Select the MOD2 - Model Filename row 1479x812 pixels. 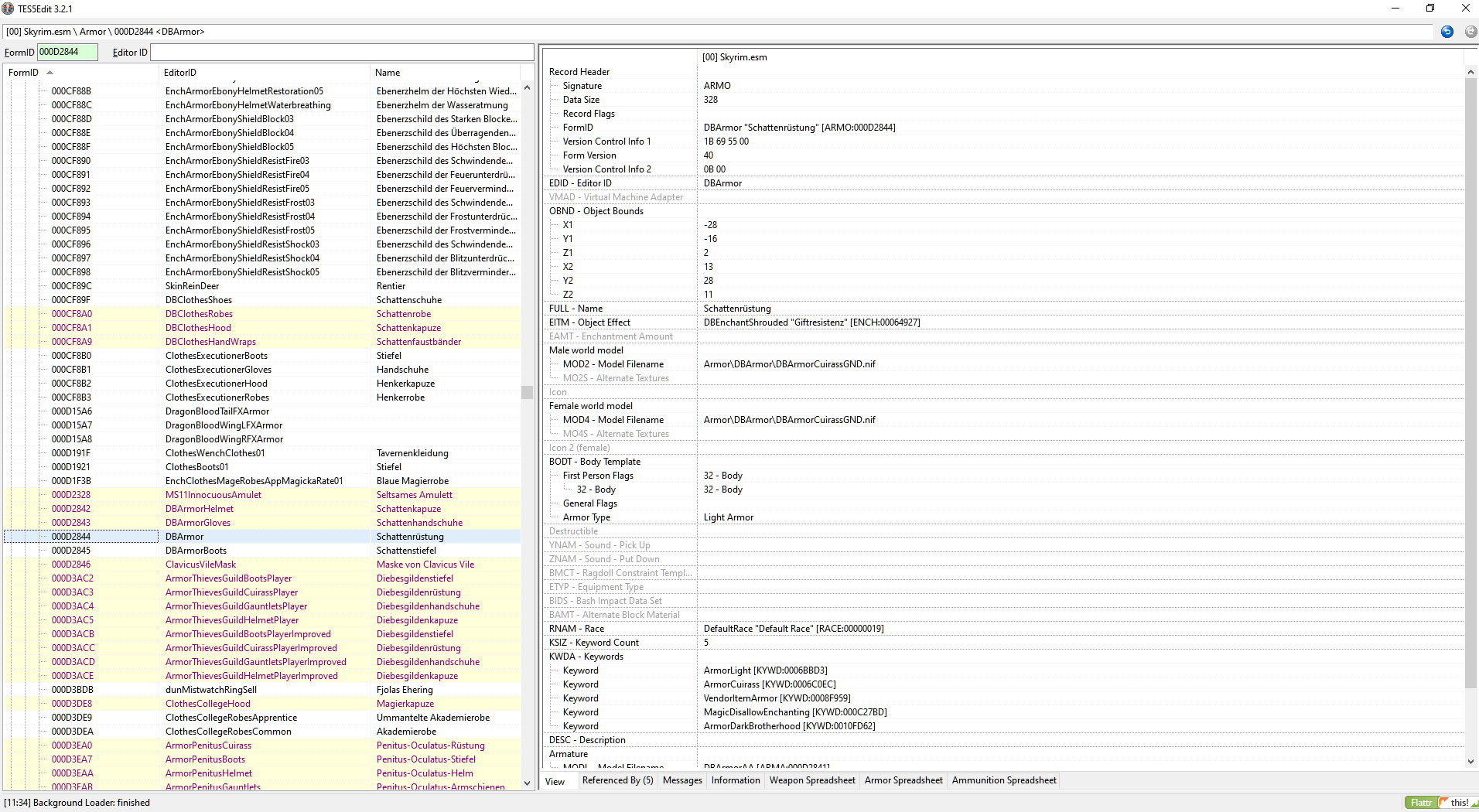(1003, 364)
